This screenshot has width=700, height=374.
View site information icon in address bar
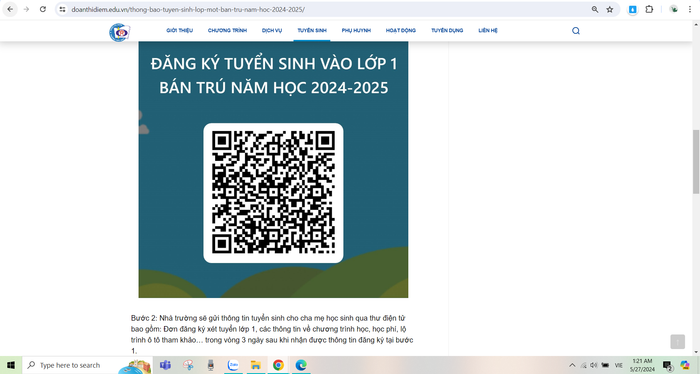click(62, 9)
